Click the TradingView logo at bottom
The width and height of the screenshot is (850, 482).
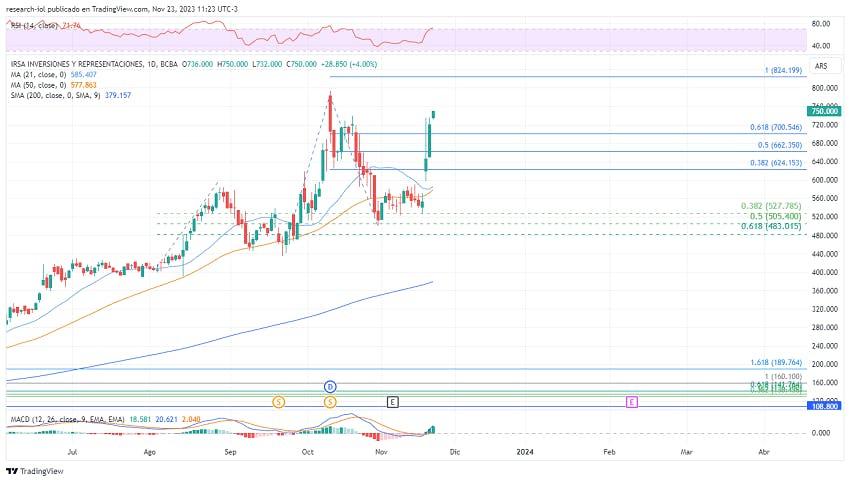click(x=35, y=471)
